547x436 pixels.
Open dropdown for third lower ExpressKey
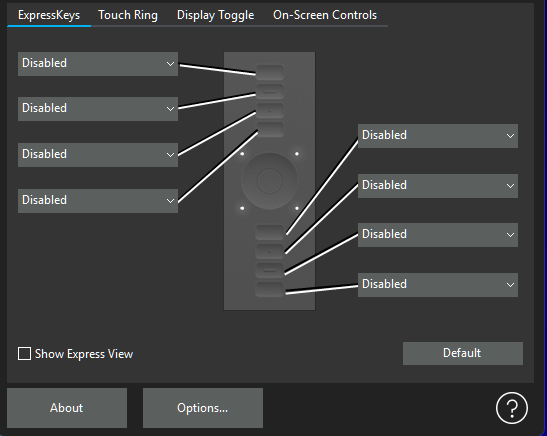tap(438, 235)
